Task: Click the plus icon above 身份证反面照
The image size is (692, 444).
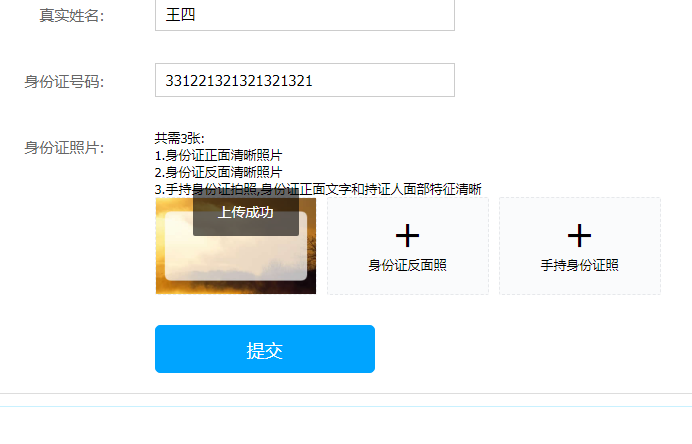Action: (407, 236)
